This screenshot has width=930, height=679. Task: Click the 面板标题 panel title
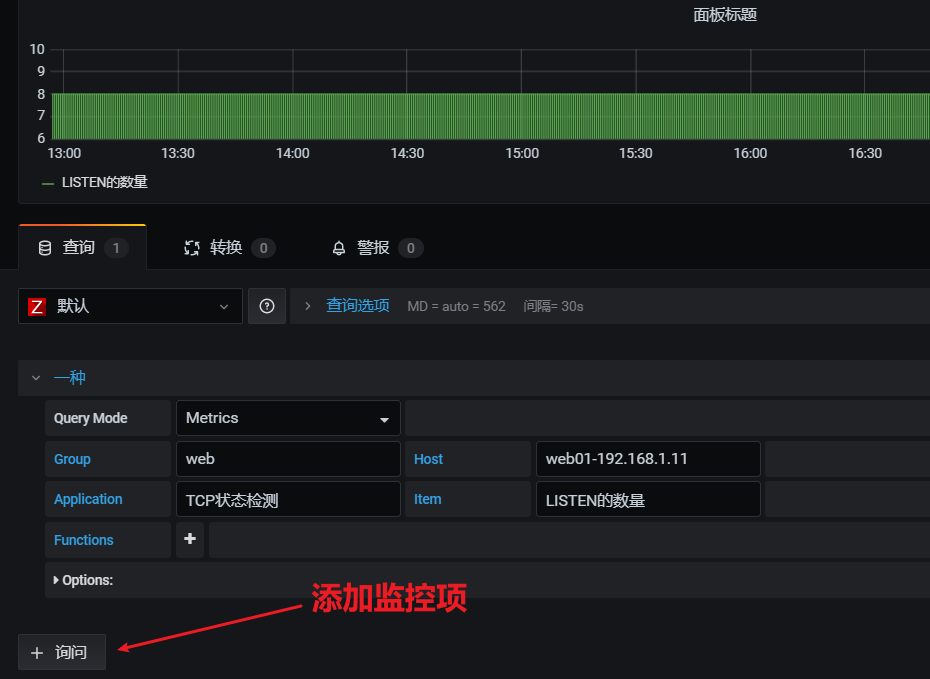pyautogui.click(x=725, y=15)
